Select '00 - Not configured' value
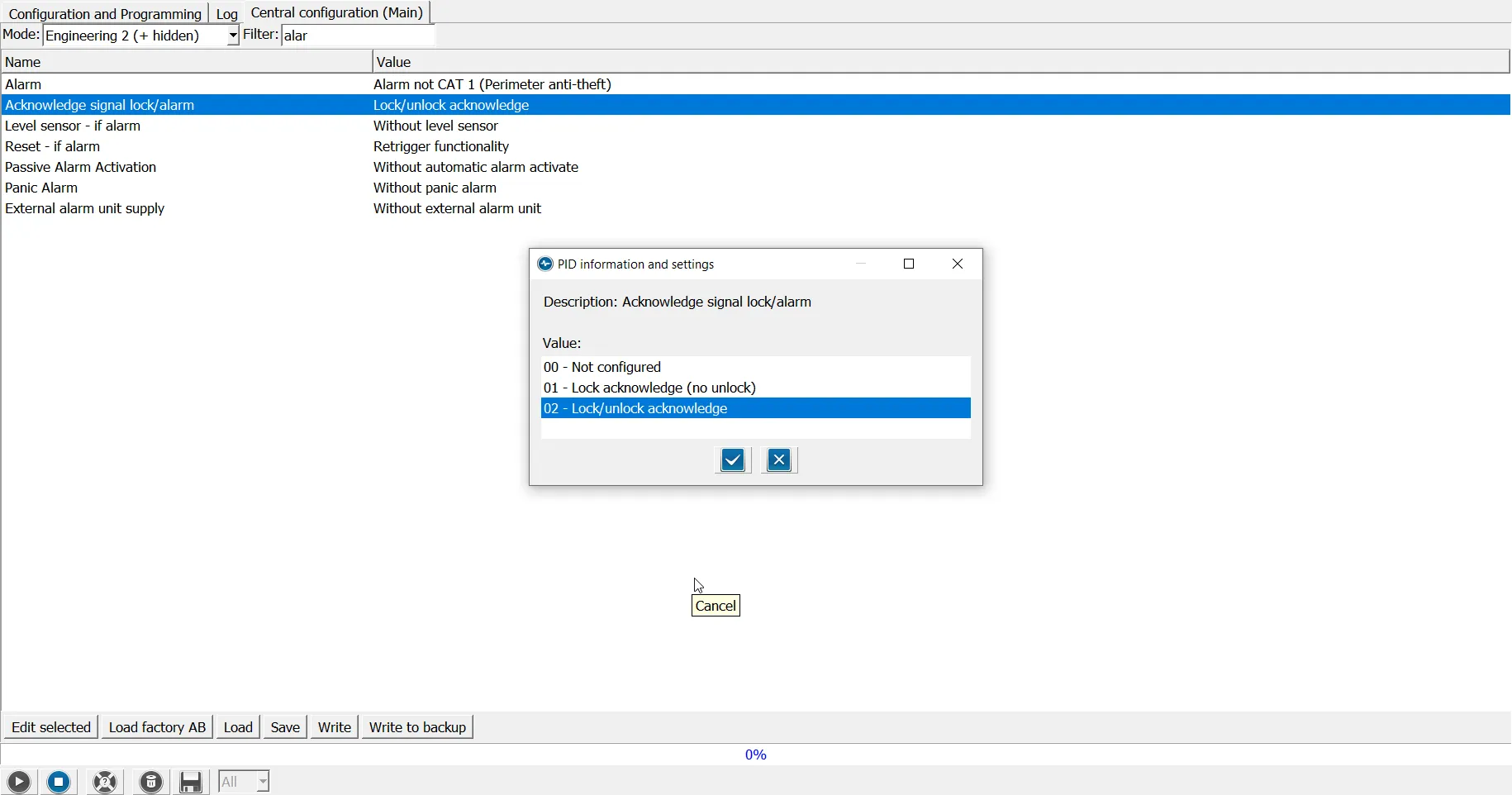Image resolution: width=1512 pixels, height=795 pixels. click(x=602, y=367)
